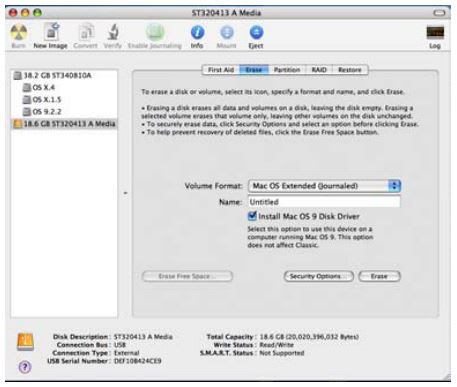
Task: Switch to the First Aid tab
Action: pos(221,70)
